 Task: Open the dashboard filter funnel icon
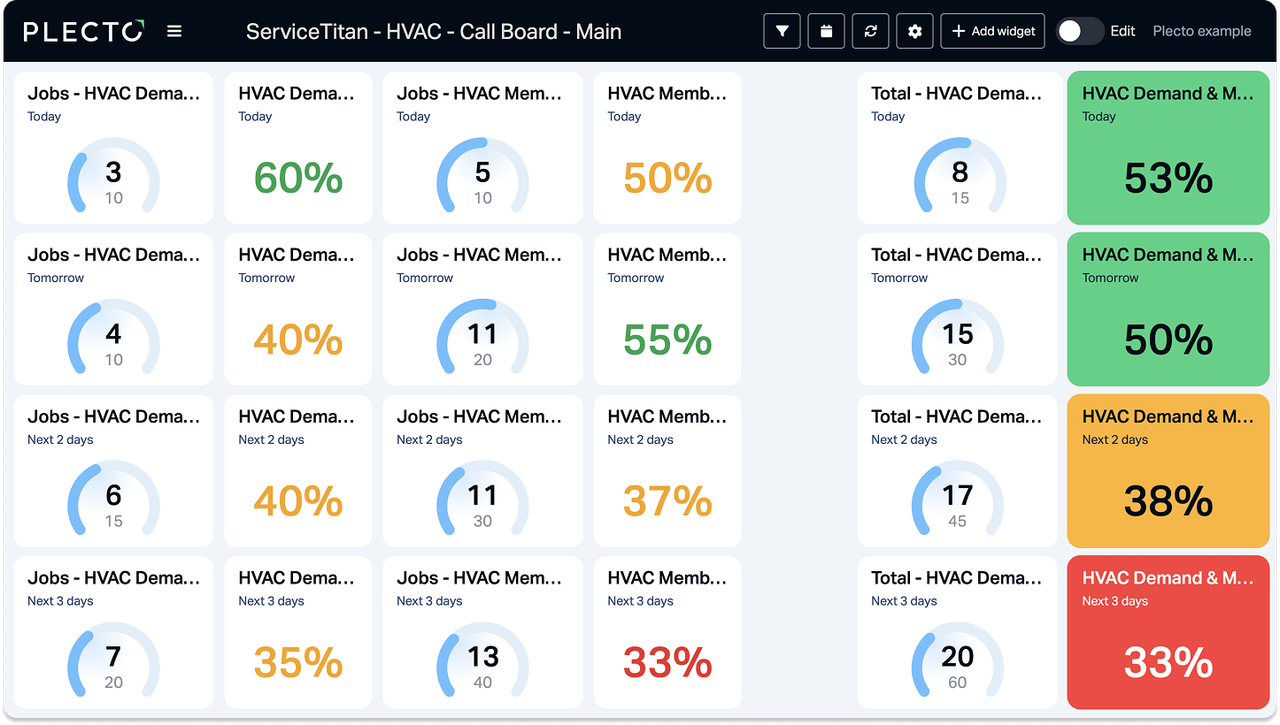coord(782,31)
